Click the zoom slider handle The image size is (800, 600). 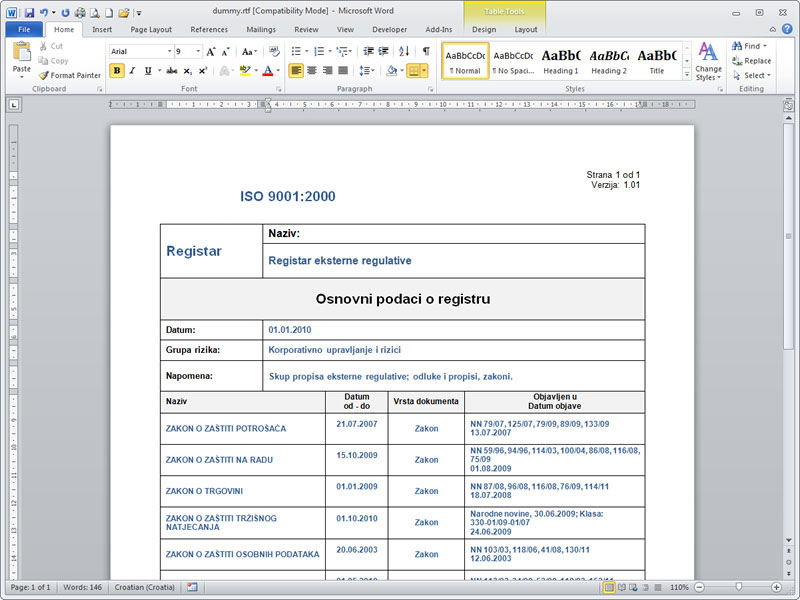point(738,587)
